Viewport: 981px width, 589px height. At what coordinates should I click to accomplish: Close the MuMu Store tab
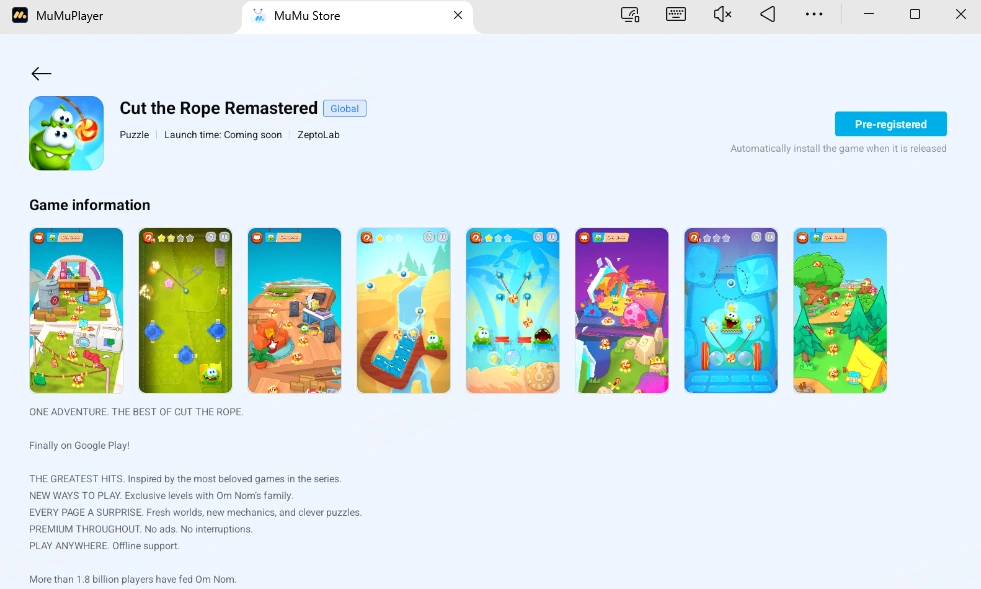[x=458, y=15]
